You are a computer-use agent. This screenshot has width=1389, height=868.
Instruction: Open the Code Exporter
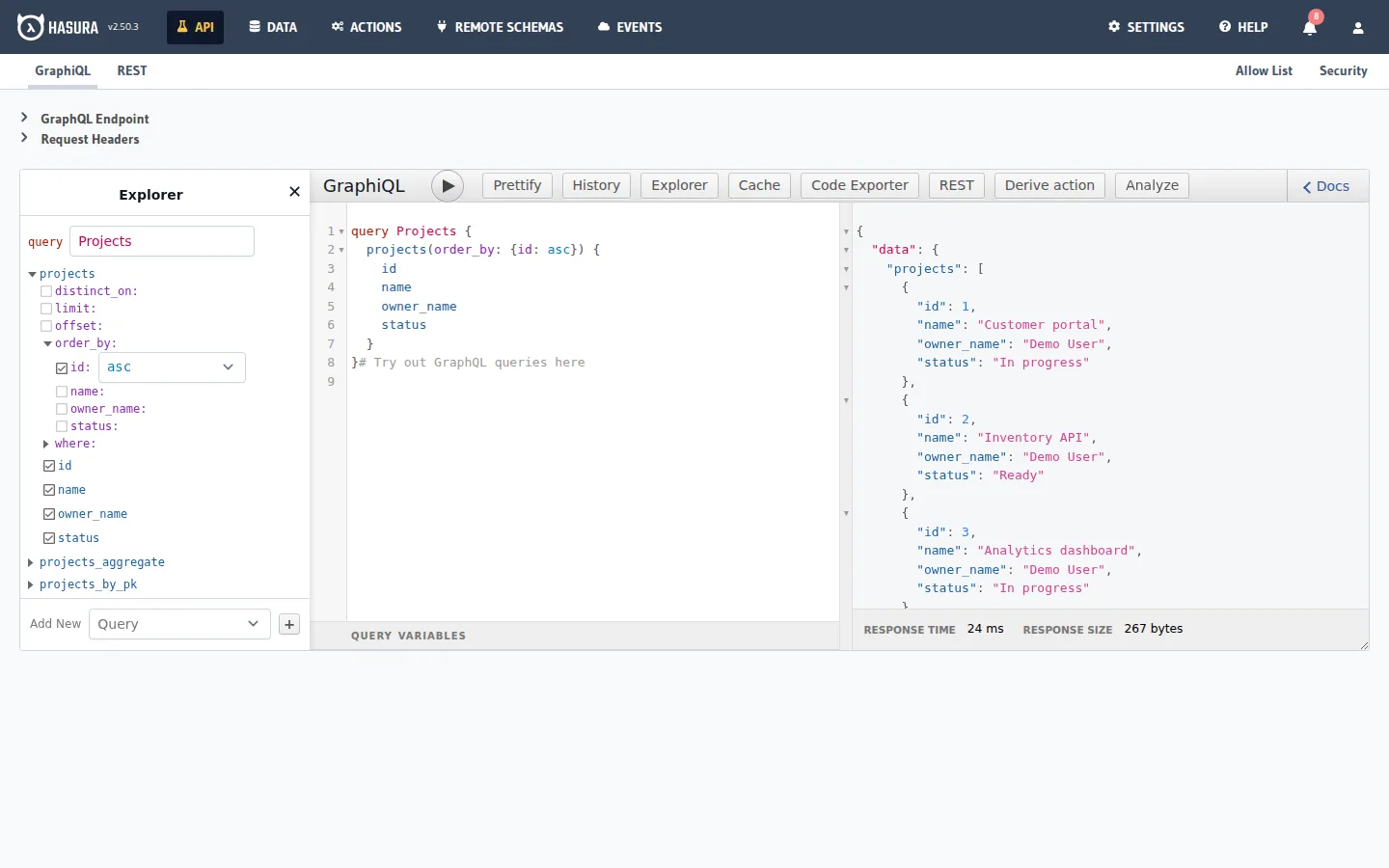(x=859, y=185)
